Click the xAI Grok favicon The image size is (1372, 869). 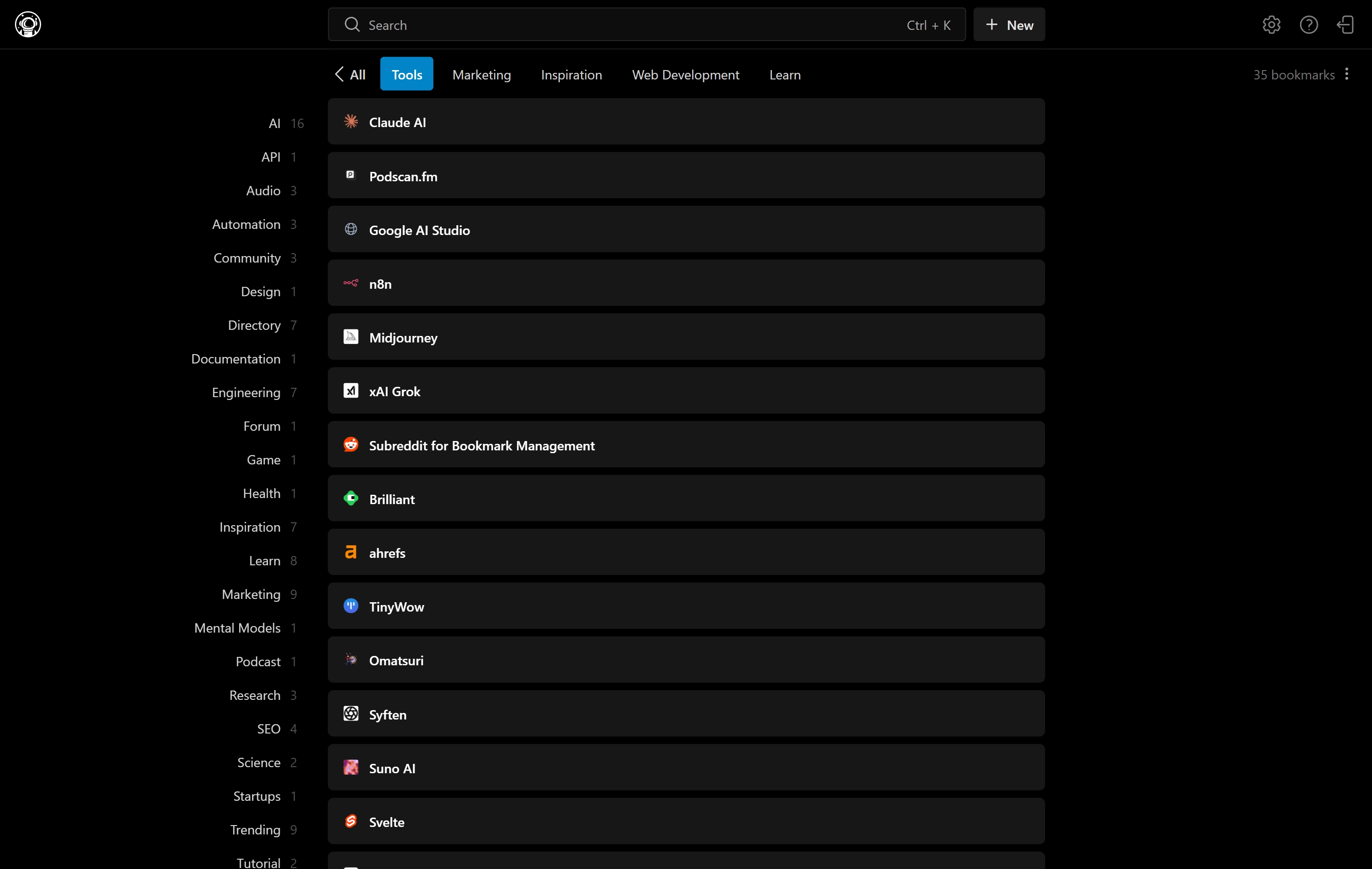351,391
